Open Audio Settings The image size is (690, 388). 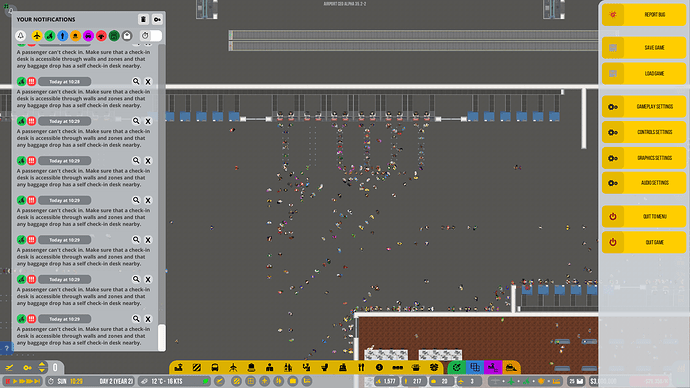coord(644,183)
